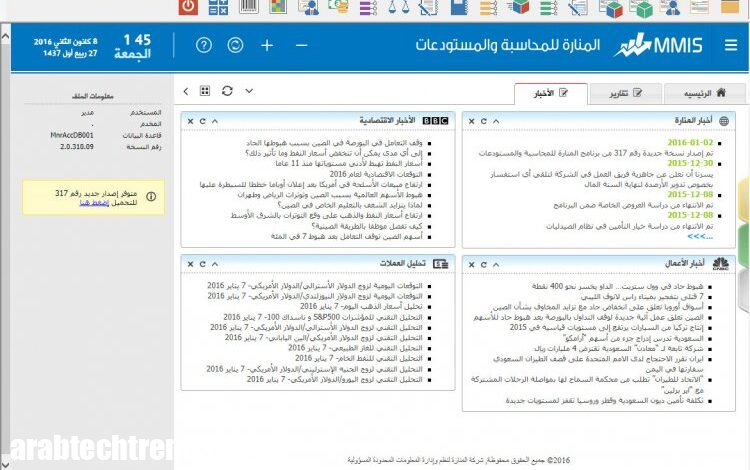Image resolution: width=750 pixels, height=470 pixels.
Task: Open the calculator icon in top toolbar
Action: (x=218, y=7)
